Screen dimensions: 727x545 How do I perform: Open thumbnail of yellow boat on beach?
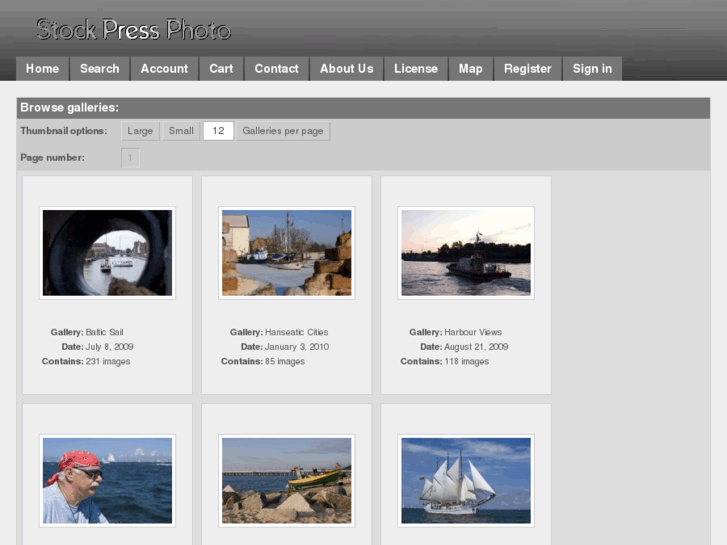coord(287,481)
